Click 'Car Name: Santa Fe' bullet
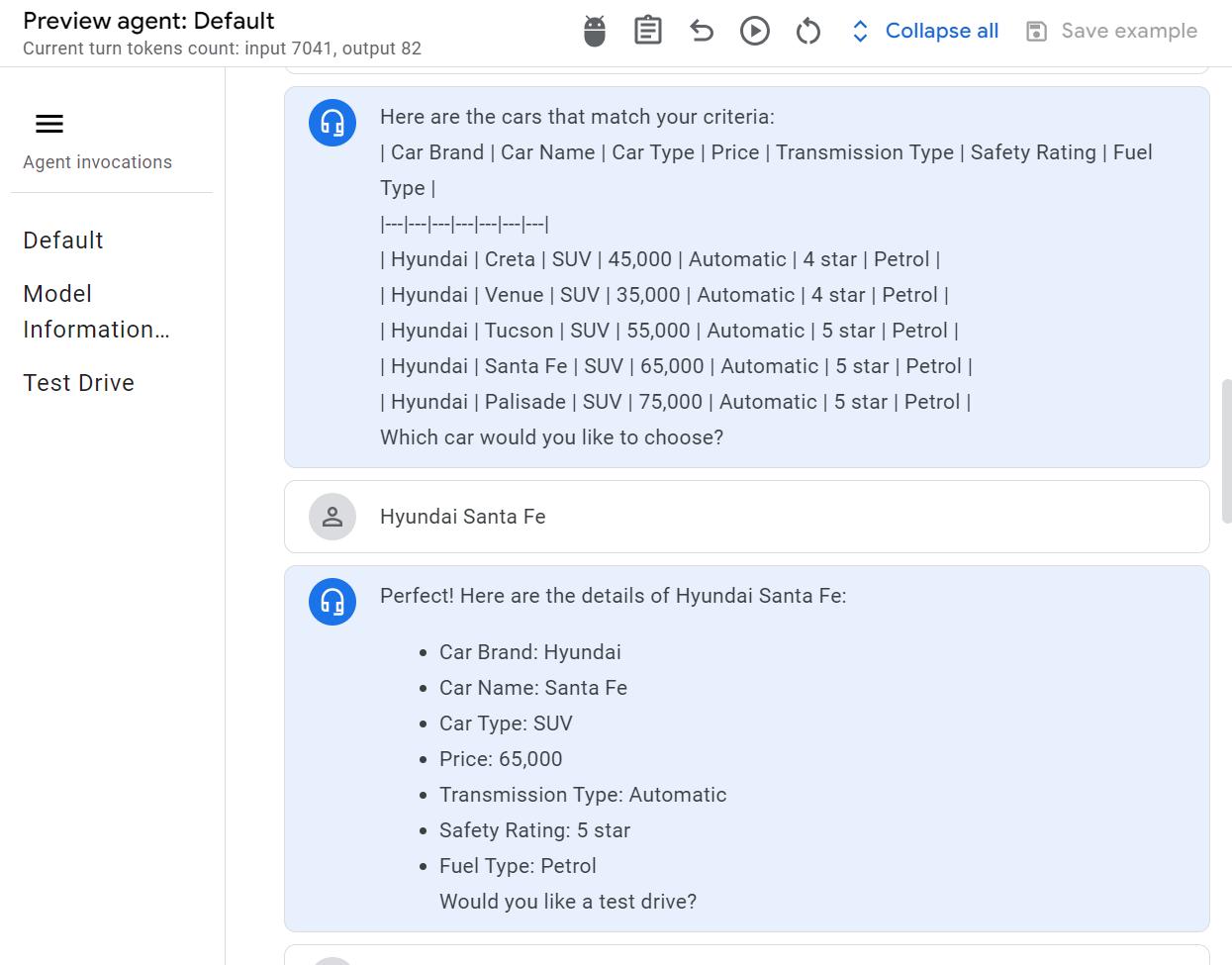Image resolution: width=1232 pixels, height=965 pixels. point(533,688)
